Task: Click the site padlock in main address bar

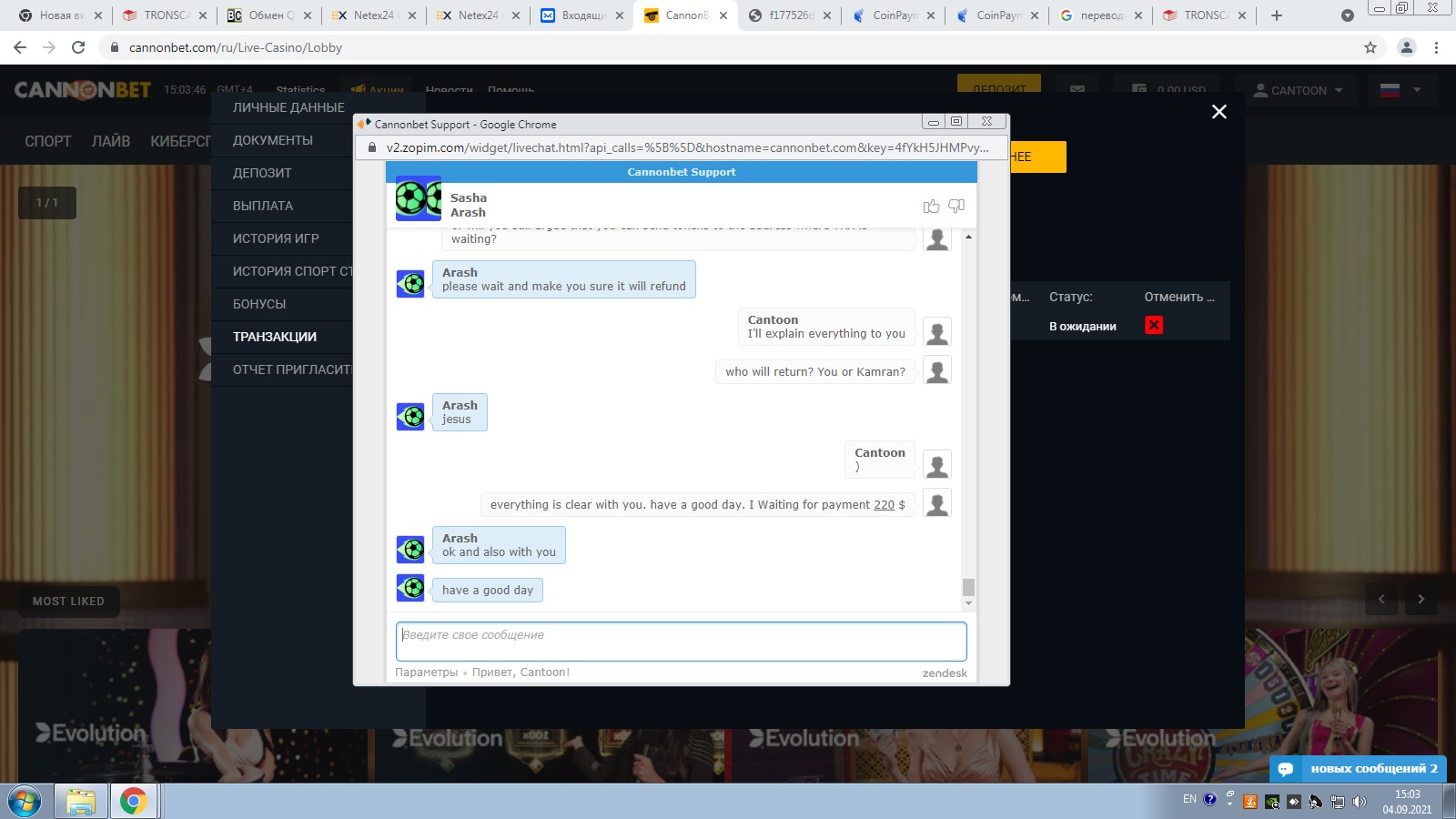Action: pos(115,47)
